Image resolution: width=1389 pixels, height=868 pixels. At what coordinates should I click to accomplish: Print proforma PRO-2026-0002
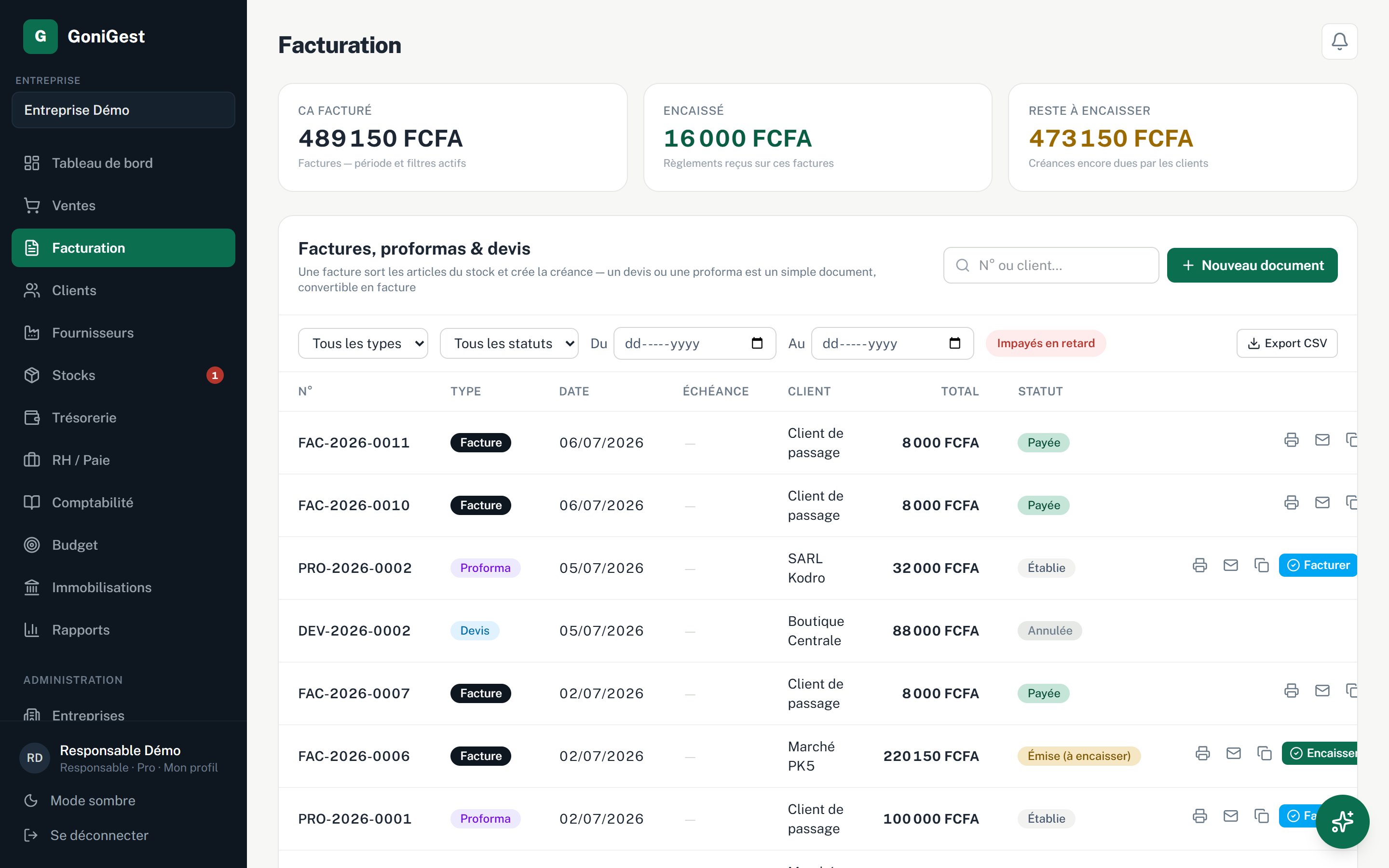(1199, 565)
